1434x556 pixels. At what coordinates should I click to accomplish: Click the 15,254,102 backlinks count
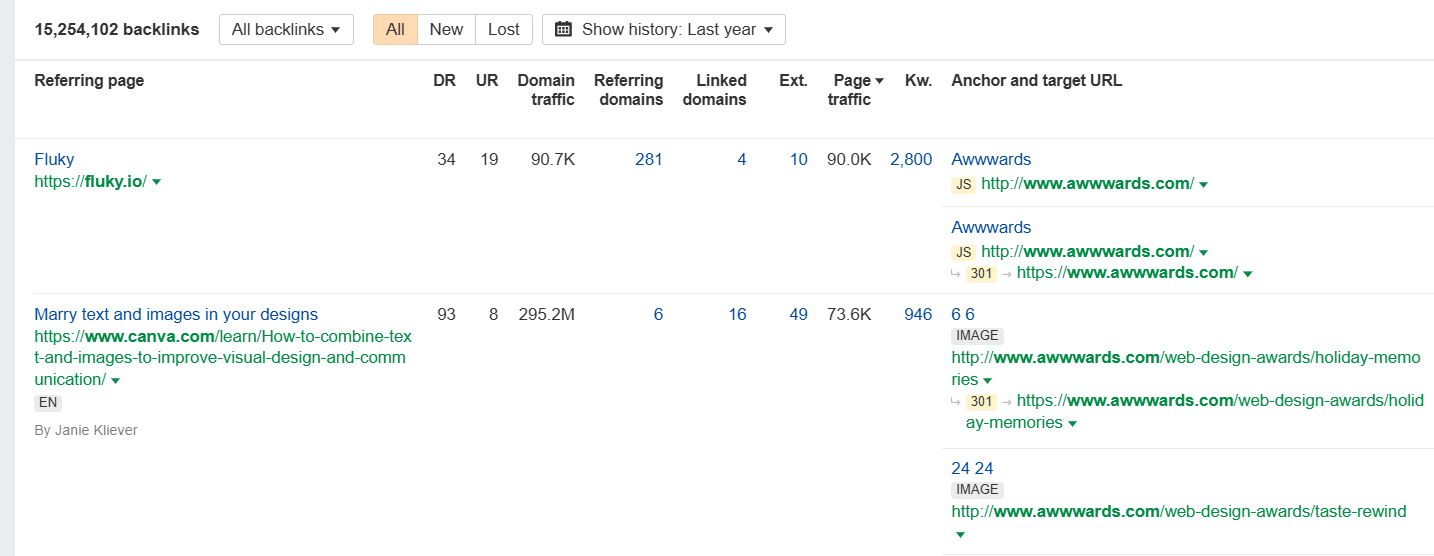[117, 29]
